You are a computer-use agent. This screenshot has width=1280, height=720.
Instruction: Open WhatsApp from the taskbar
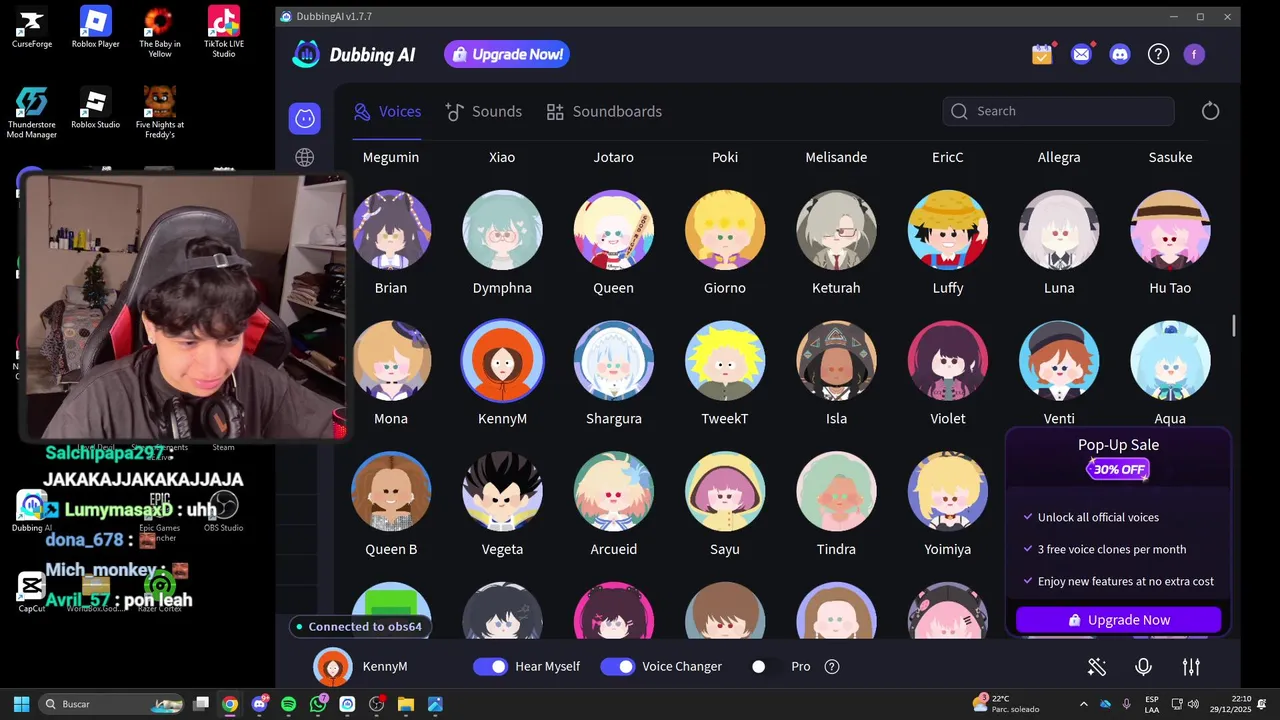tap(318, 704)
